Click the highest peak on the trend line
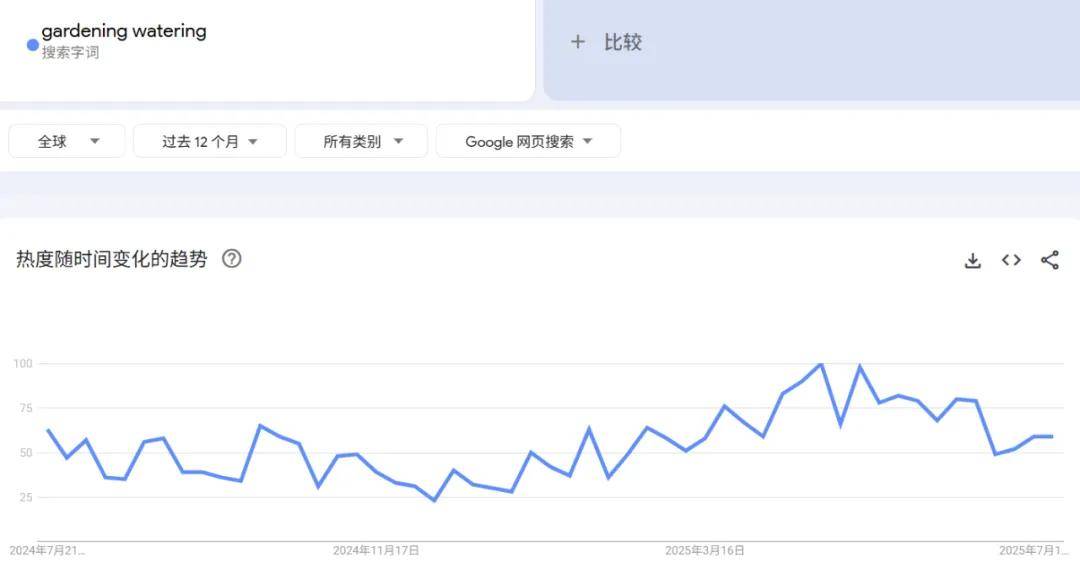This screenshot has height=563, width=1080. pos(821,364)
